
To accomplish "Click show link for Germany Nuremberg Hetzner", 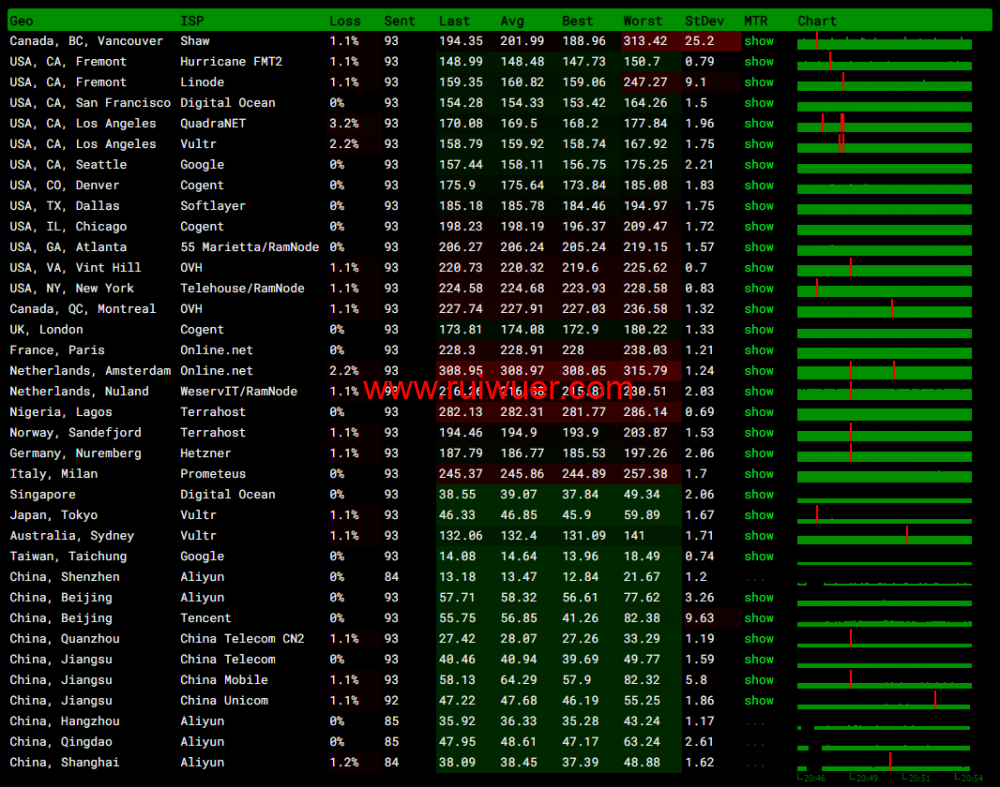I will point(758,454).
